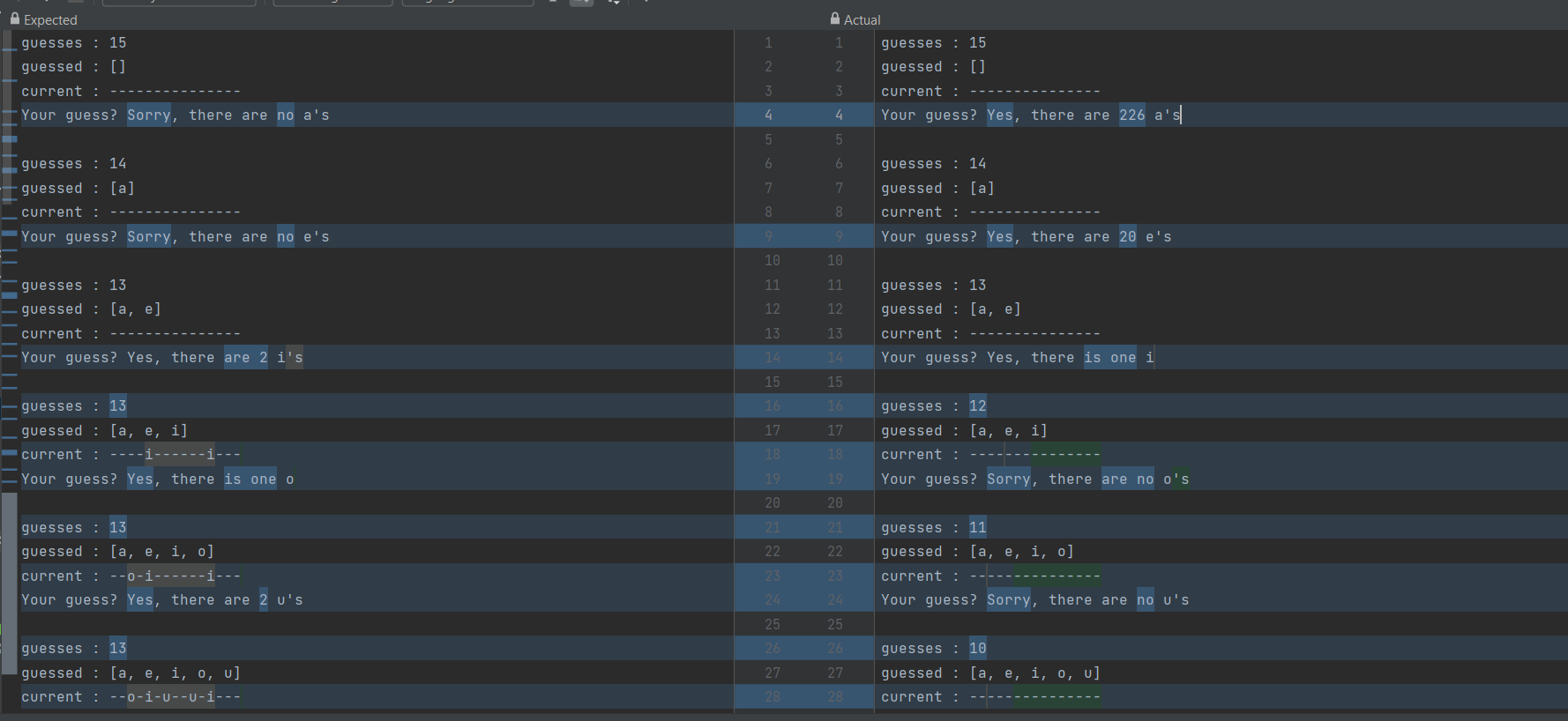
Task: Click line number 14 in the right gutter column
Action: coord(834,357)
